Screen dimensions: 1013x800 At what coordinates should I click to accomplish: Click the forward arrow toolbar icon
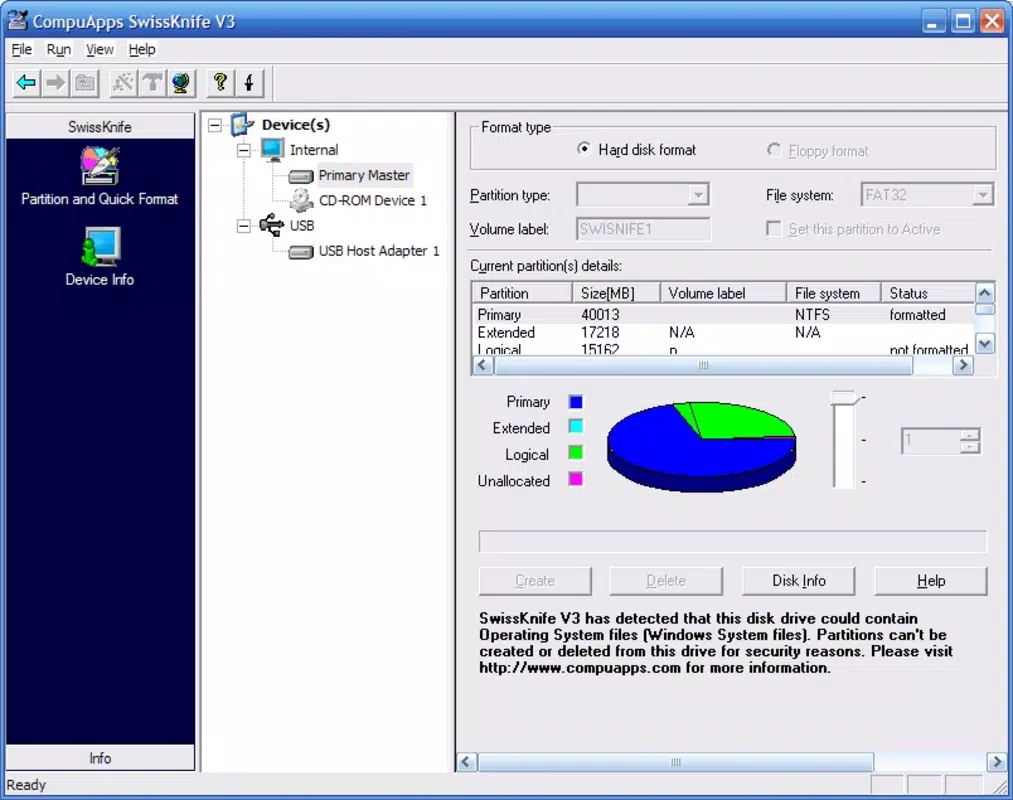(56, 83)
